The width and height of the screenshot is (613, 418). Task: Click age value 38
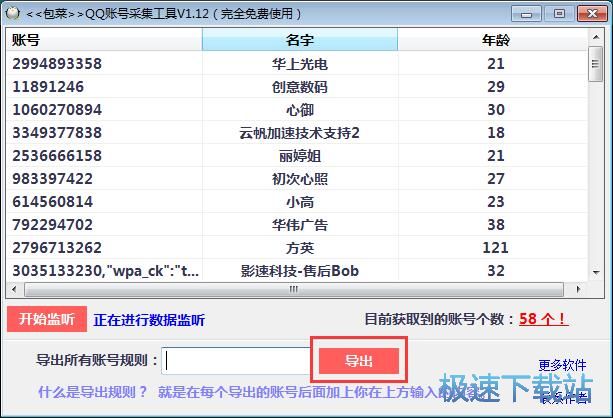496,225
